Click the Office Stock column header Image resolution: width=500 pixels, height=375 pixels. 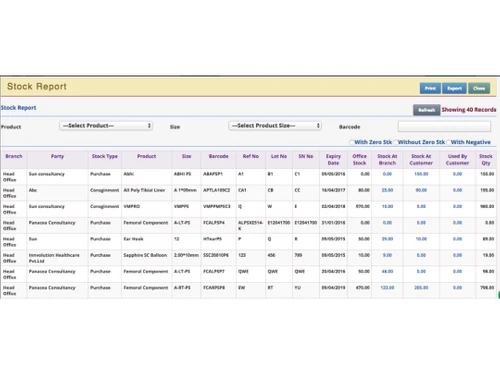click(x=360, y=160)
